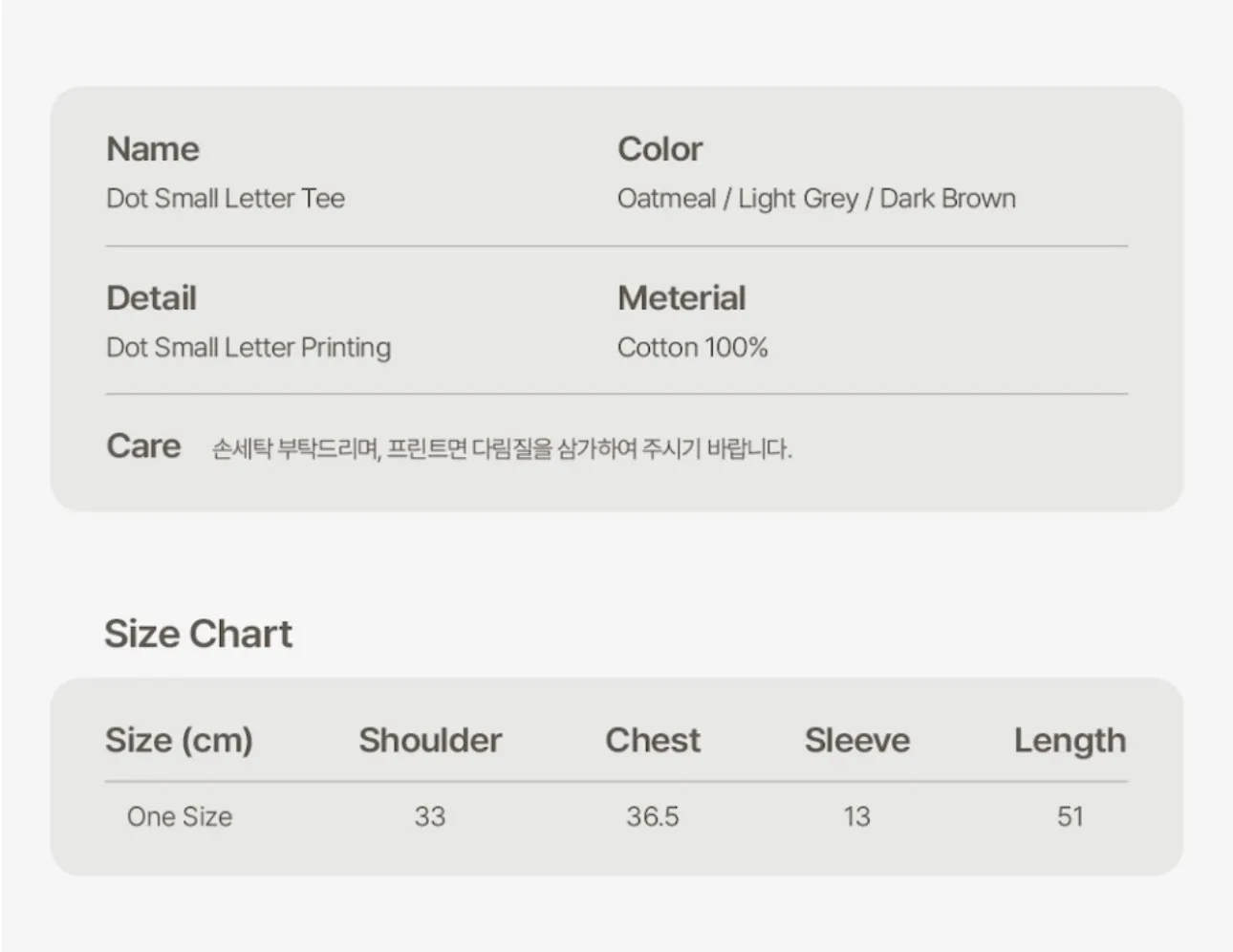
Task: Click the "Sleeve" column header
Action: (857, 740)
